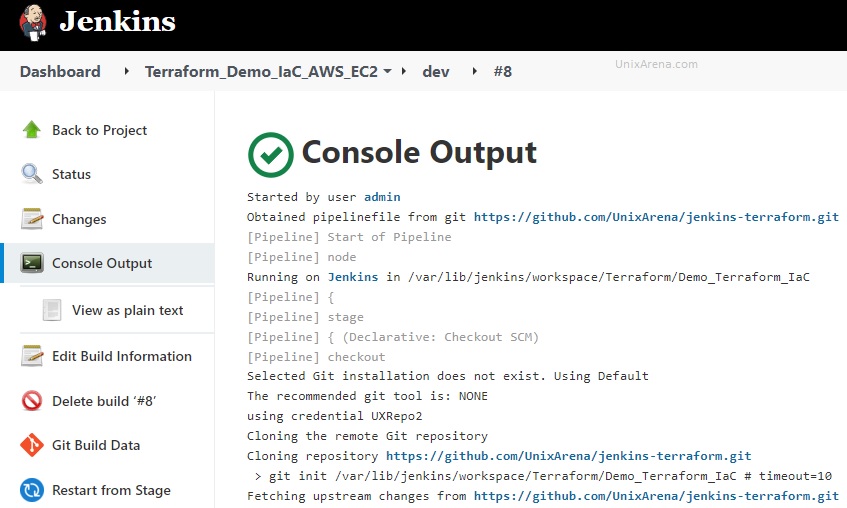The height and width of the screenshot is (508, 847).
Task: Open the Changes page
Action: 79,219
